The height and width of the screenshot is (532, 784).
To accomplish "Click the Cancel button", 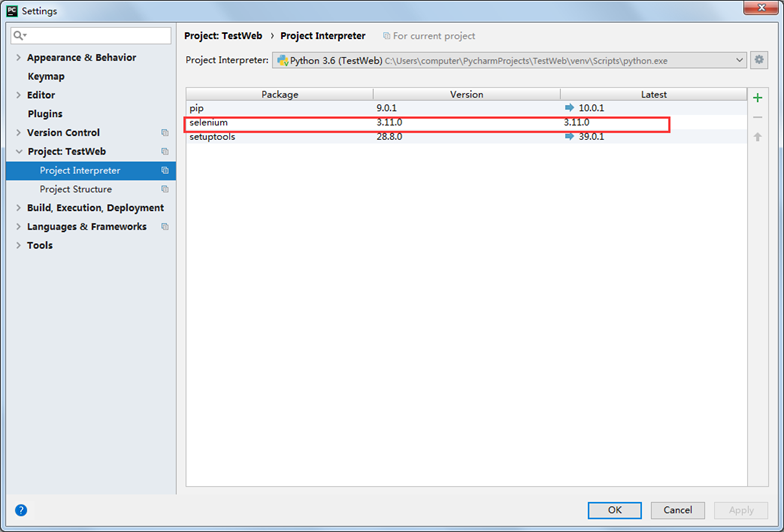I will tap(678, 510).
